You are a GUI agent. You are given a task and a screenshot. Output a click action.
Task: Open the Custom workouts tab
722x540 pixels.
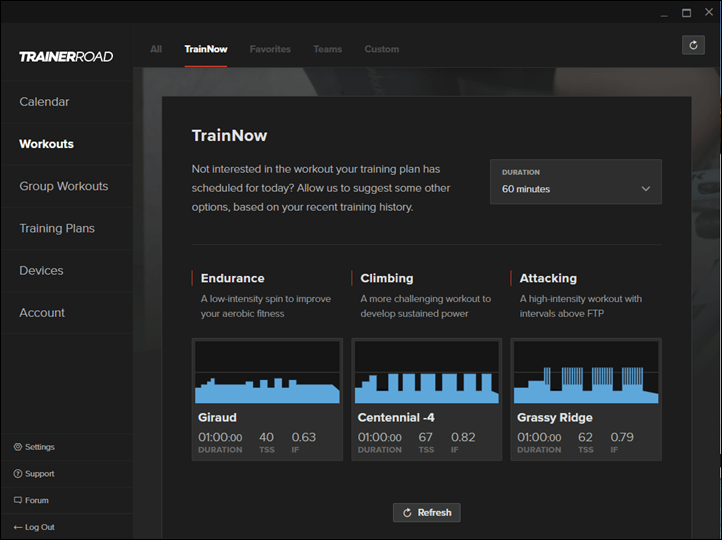(x=382, y=49)
